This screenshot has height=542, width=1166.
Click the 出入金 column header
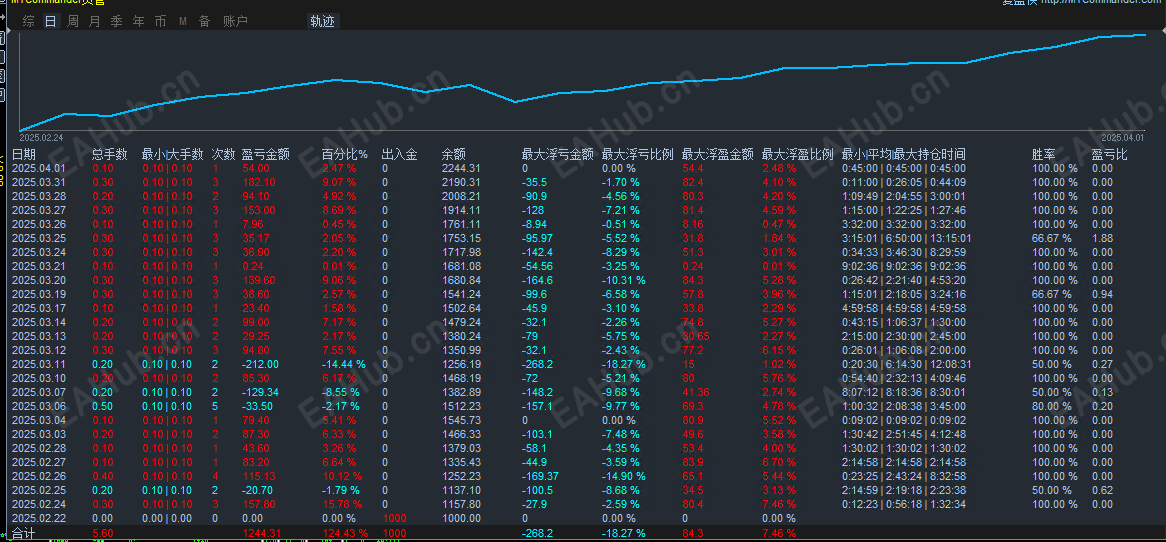pos(399,155)
